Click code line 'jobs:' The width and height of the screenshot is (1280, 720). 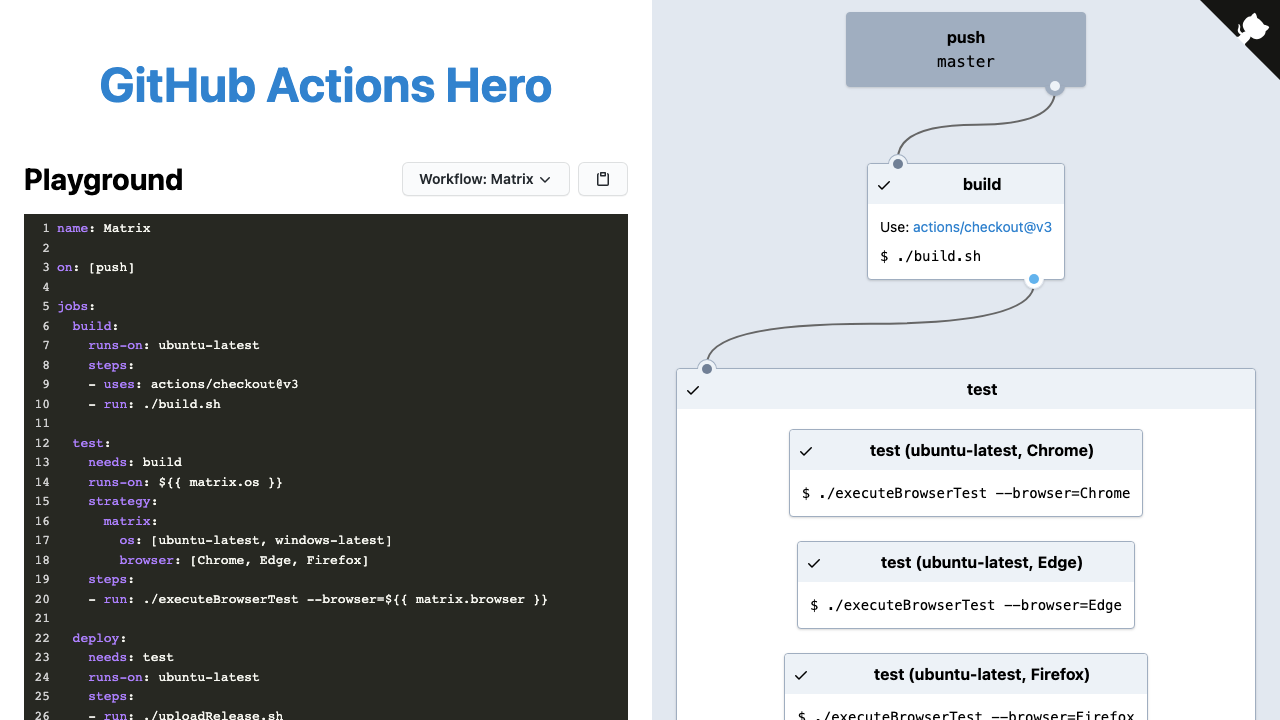[x=76, y=306]
